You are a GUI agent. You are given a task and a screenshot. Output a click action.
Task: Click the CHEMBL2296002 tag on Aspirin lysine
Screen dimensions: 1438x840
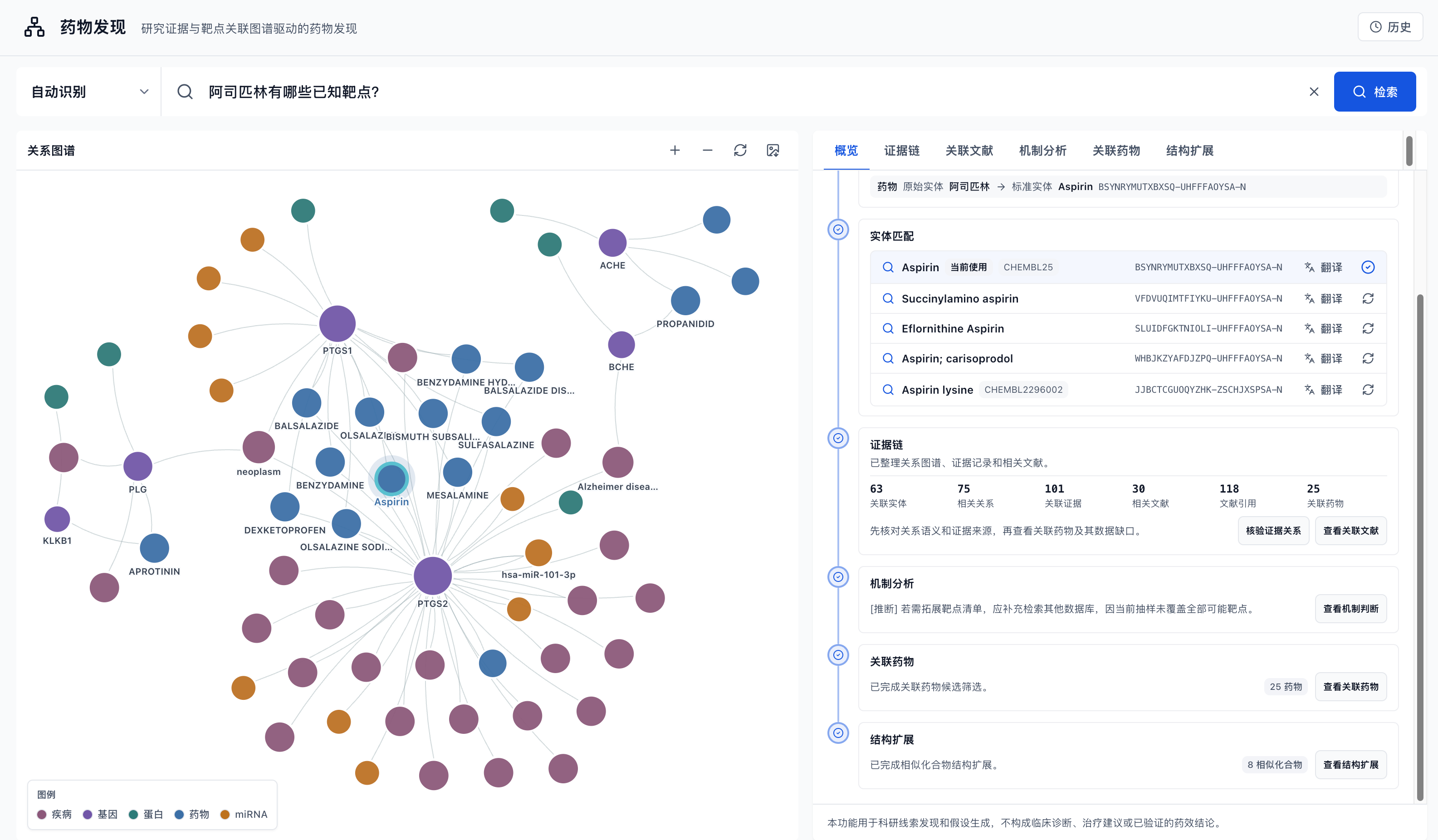click(x=1023, y=390)
